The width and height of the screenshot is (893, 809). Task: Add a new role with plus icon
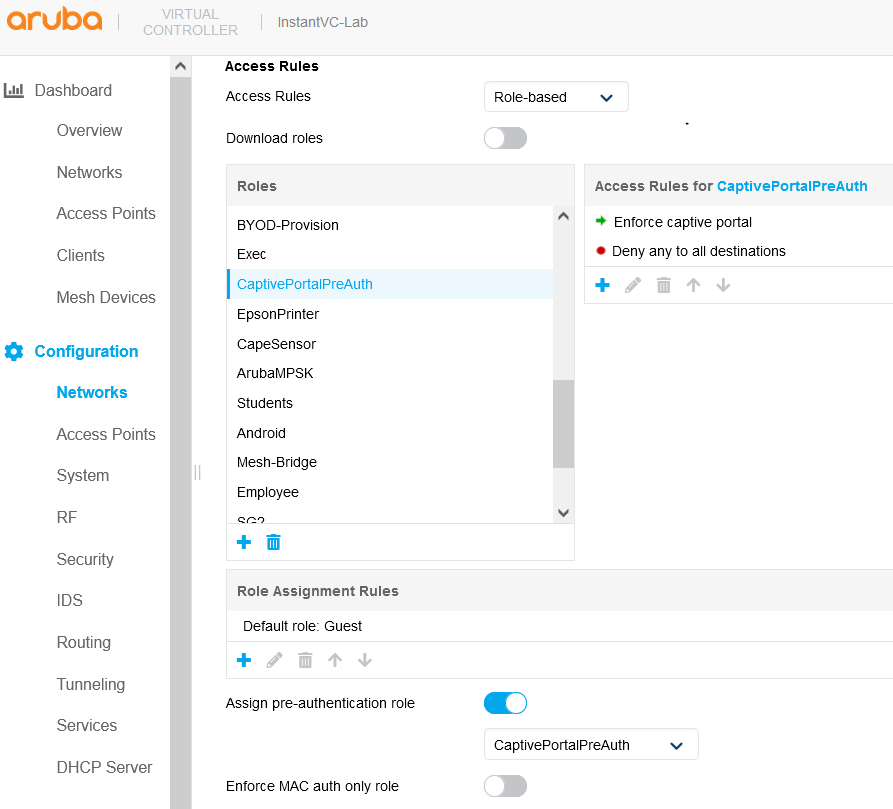click(244, 542)
